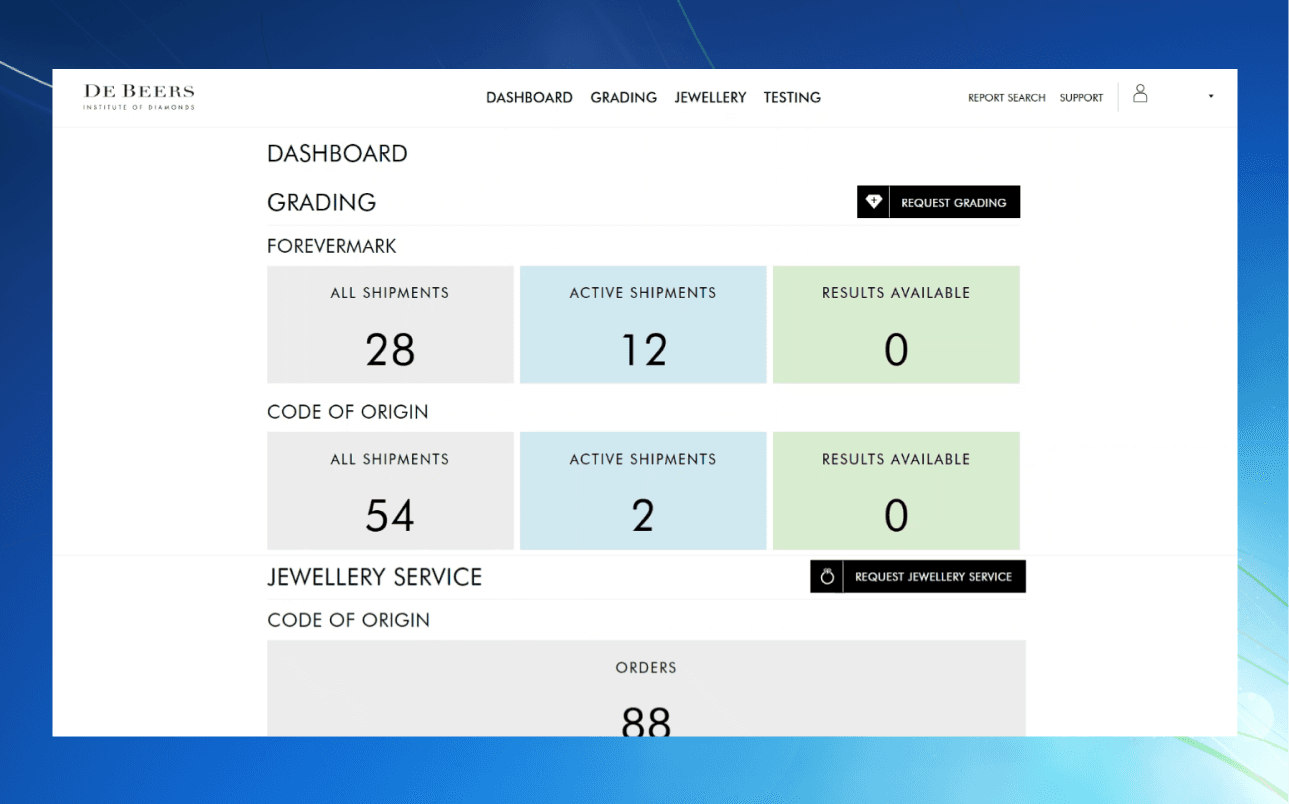Expand the account dropdown arrow
Screen dimensions: 1289x804
click(x=1211, y=97)
